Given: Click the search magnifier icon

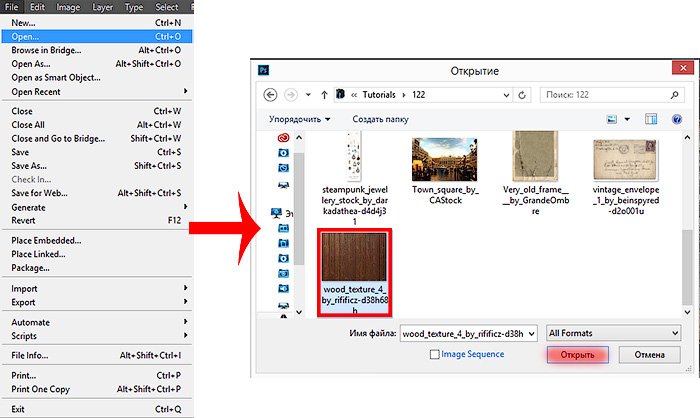Looking at the screenshot, I should pyautogui.click(x=675, y=95).
